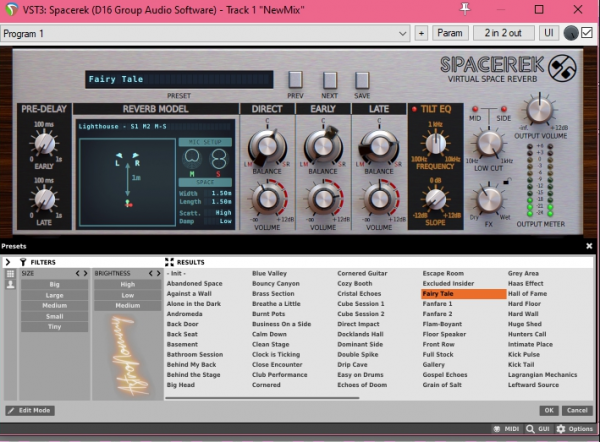This screenshot has height=442, width=600.
Task: Click the sound source marker in room display
Action: coord(128,203)
